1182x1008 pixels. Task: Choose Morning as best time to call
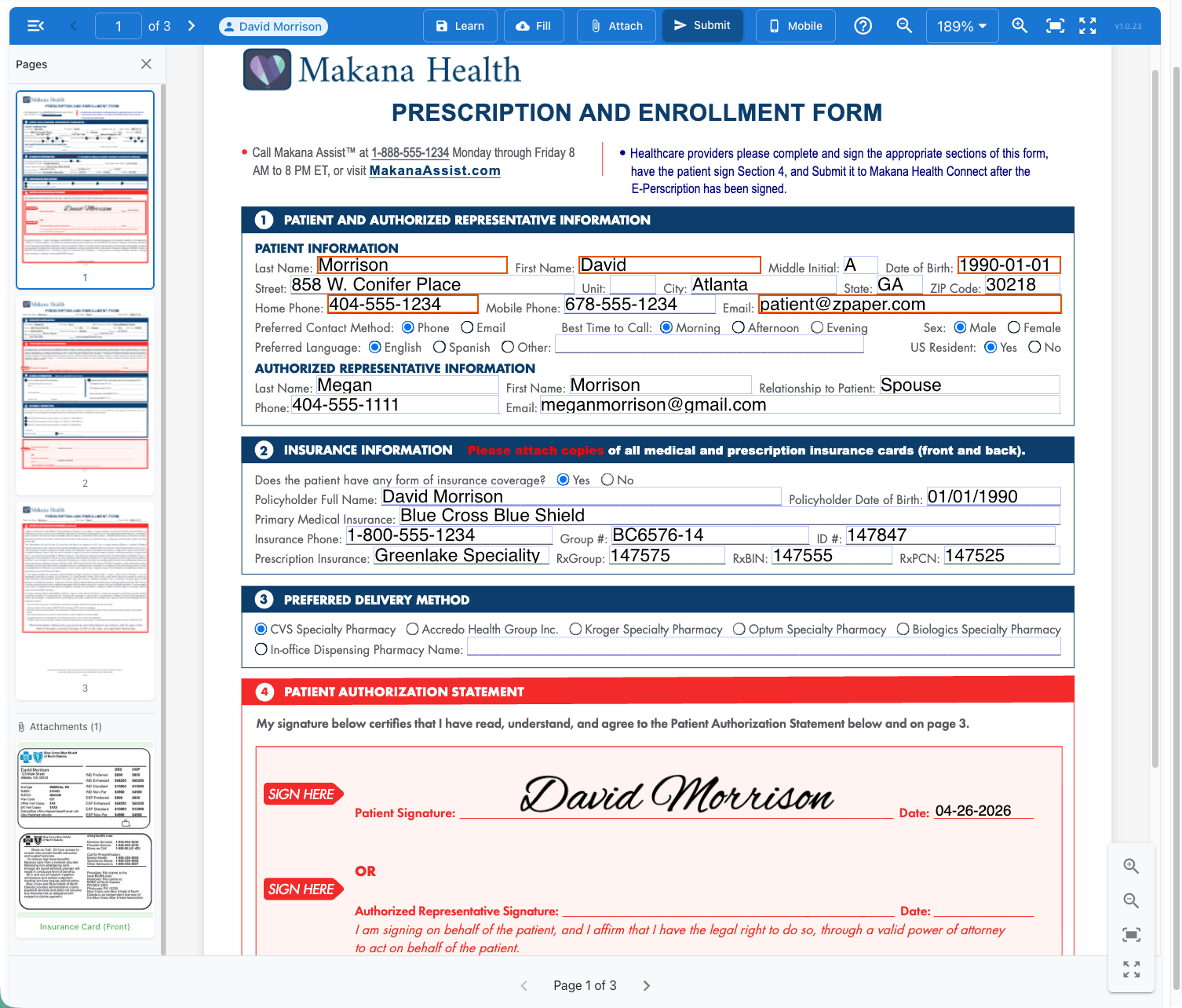click(666, 327)
